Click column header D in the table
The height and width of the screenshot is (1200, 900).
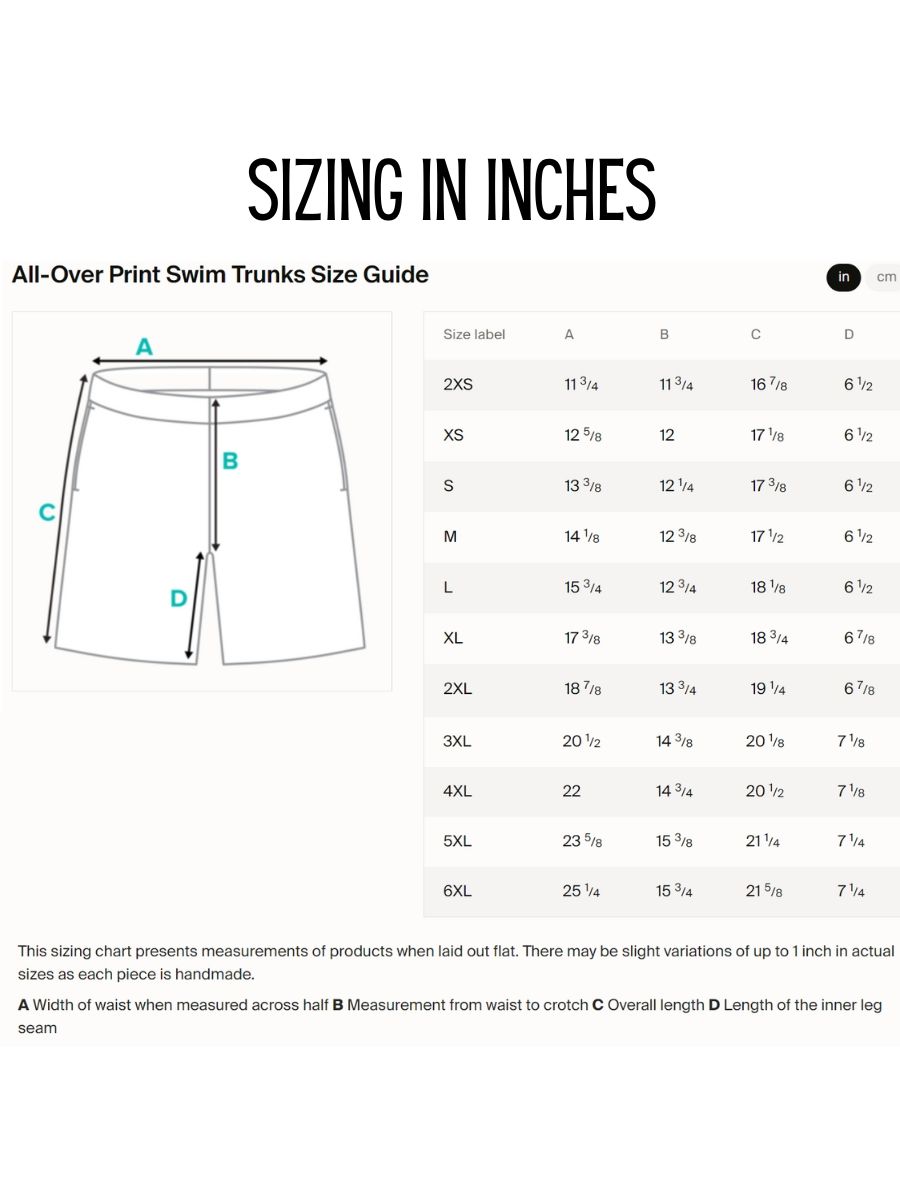(849, 334)
